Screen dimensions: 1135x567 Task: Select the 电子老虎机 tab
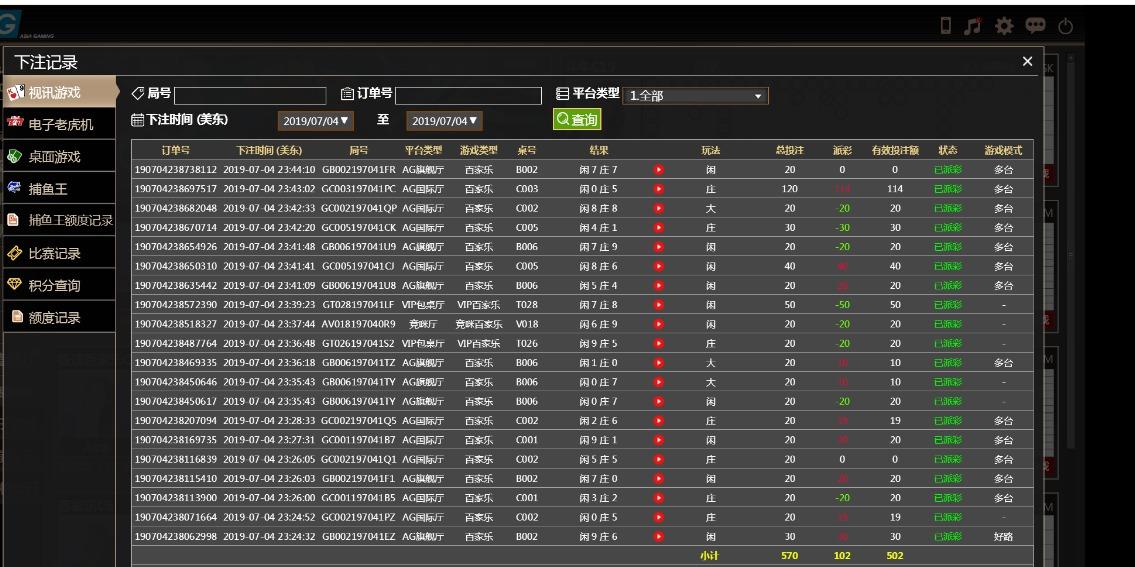[59, 124]
